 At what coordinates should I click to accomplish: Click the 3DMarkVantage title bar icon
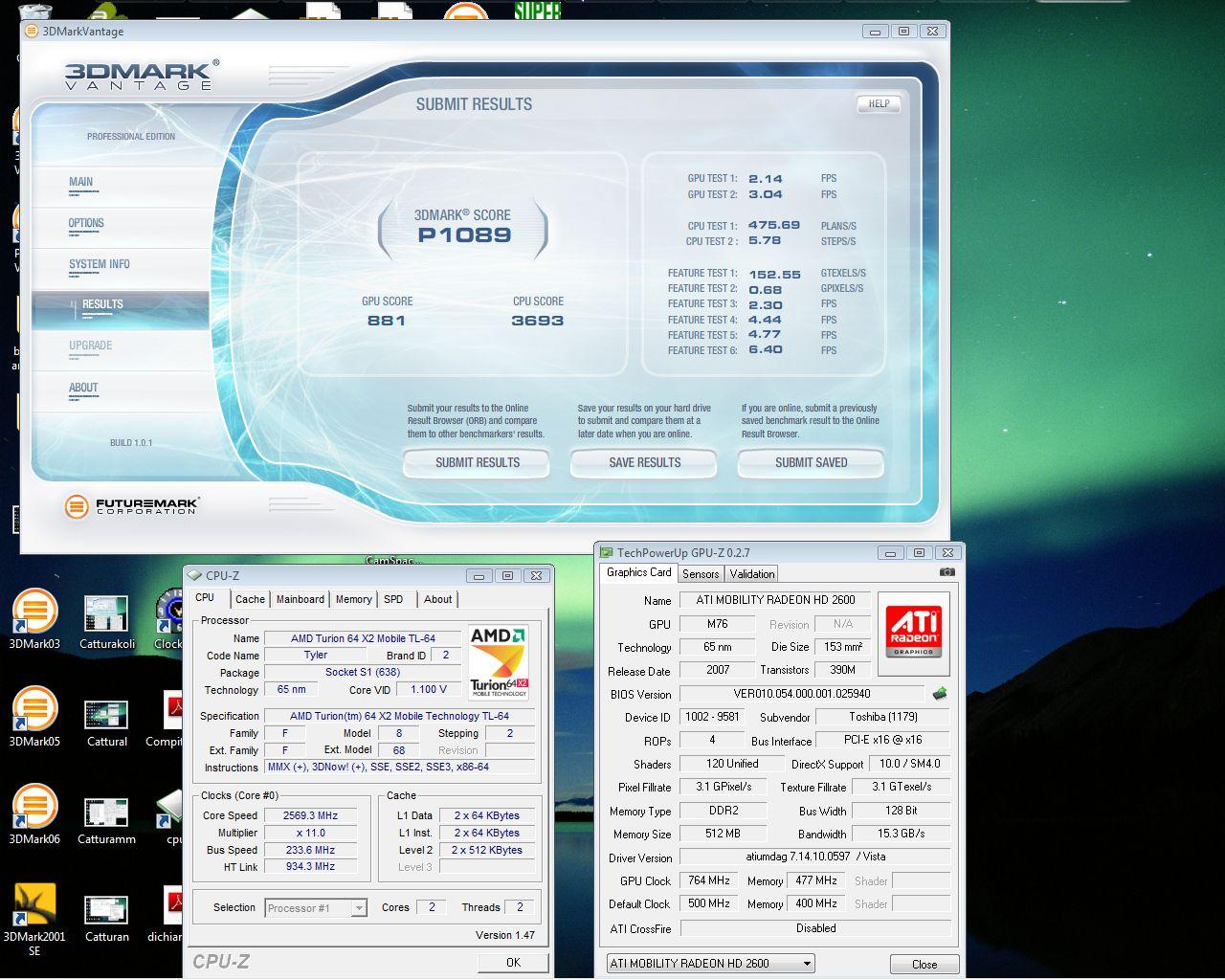click(31, 31)
